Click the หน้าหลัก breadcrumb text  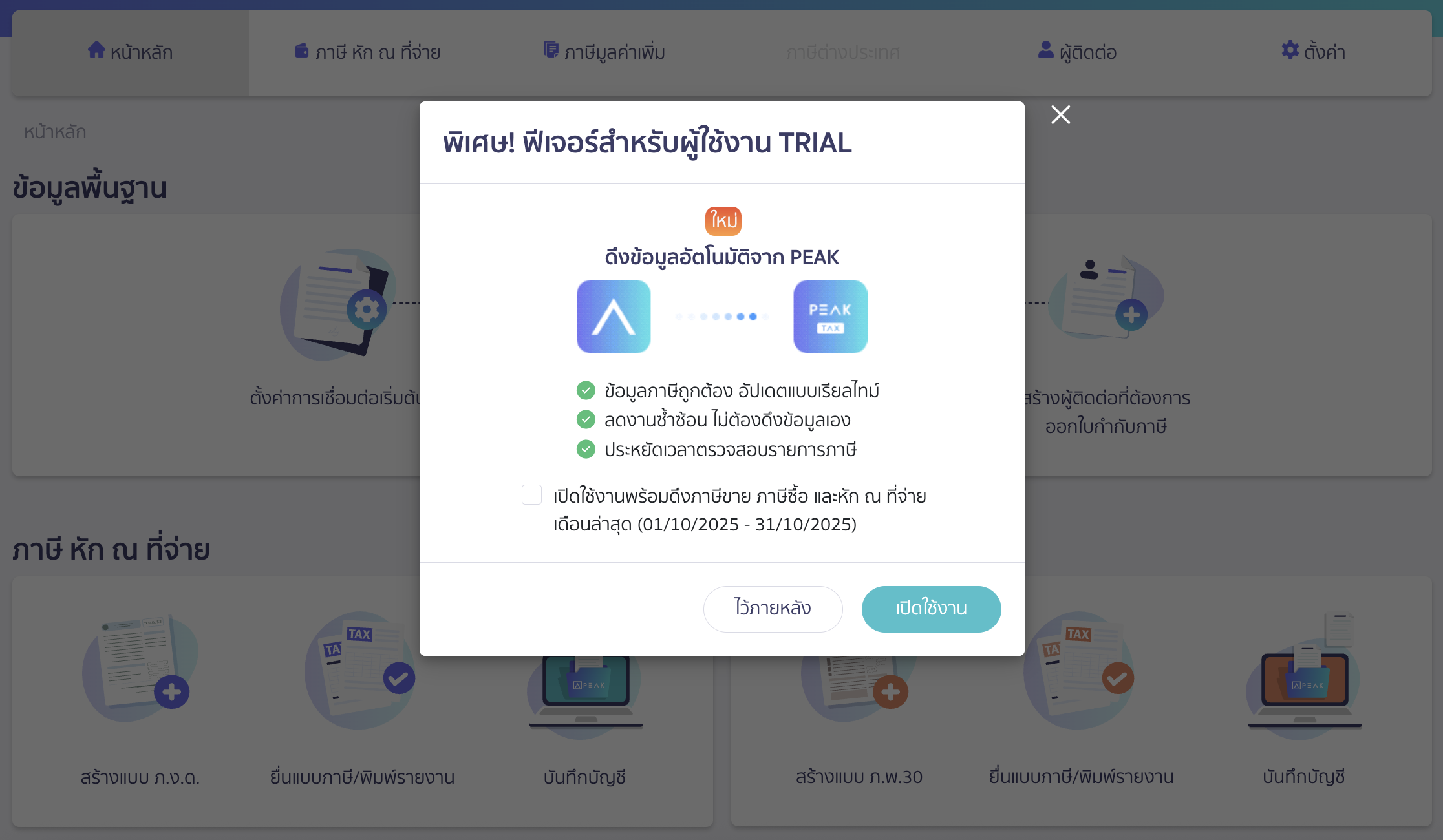[55, 132]
